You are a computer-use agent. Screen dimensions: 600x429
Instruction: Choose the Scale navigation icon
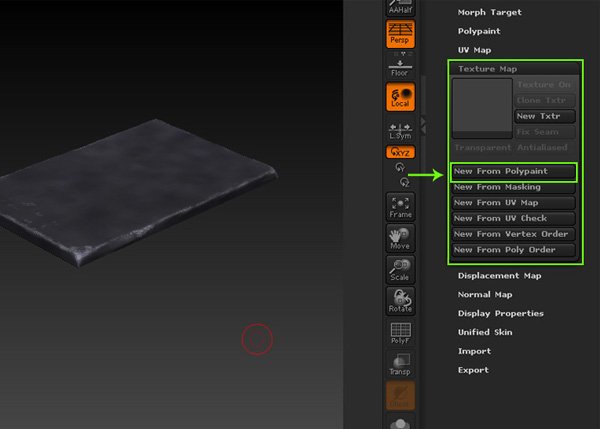400,268
